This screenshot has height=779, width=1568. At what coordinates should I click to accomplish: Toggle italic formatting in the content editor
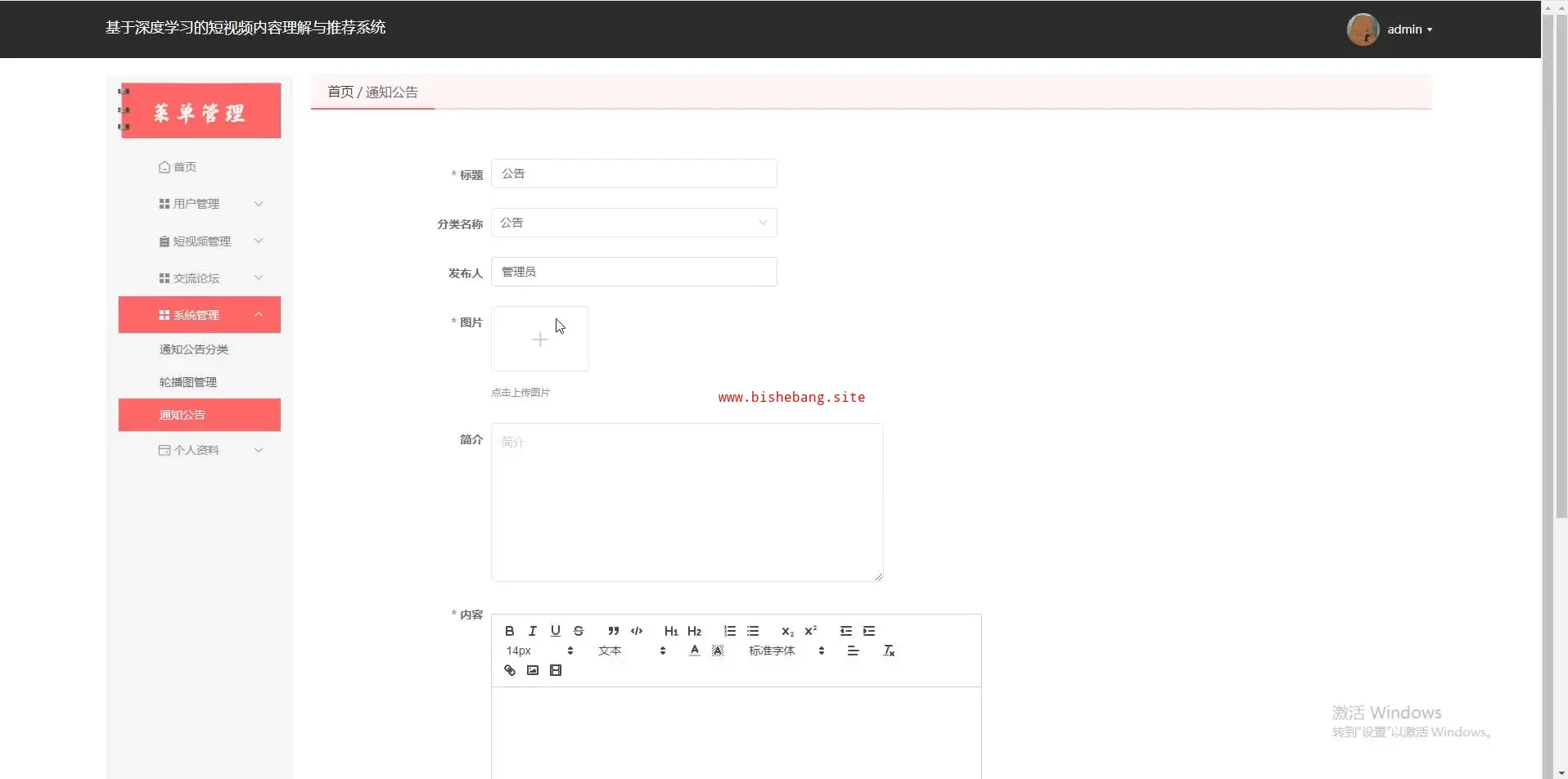click(x=532, y=631)
